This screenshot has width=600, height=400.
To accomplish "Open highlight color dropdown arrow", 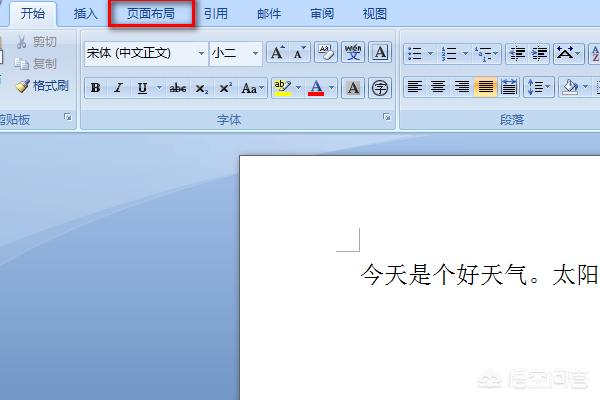I will pos(298,88).
